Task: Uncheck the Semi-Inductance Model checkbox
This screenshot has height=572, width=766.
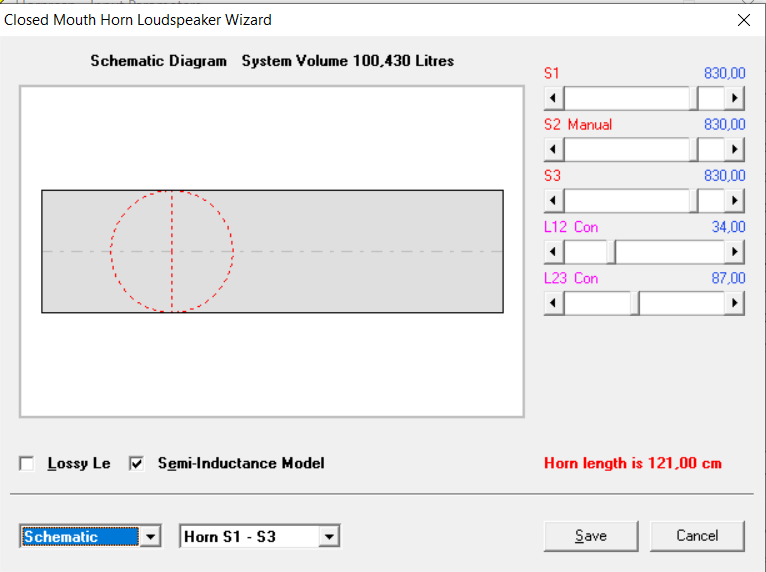Action: tap(136, 463)
